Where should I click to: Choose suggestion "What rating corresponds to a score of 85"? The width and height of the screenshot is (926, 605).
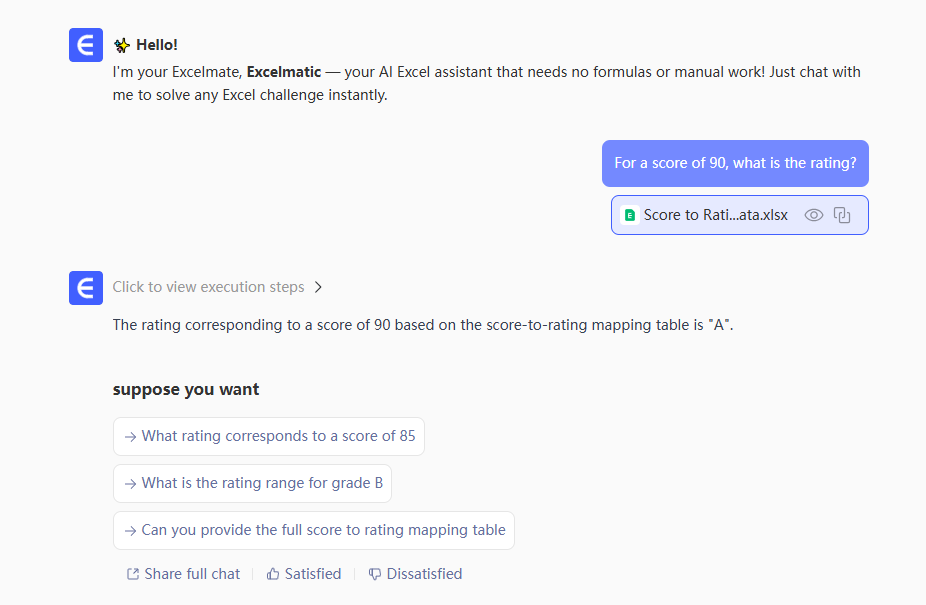pyautogui.click(x=278, y=436)
